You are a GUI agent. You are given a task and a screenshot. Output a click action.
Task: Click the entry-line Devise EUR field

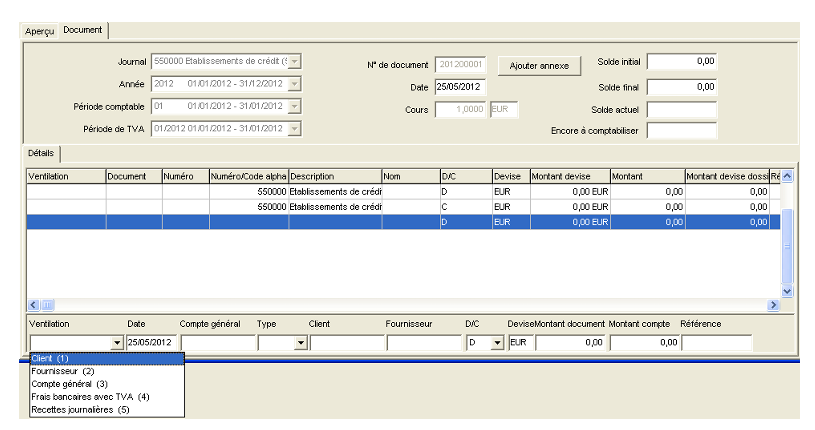[x=520, y=342]
